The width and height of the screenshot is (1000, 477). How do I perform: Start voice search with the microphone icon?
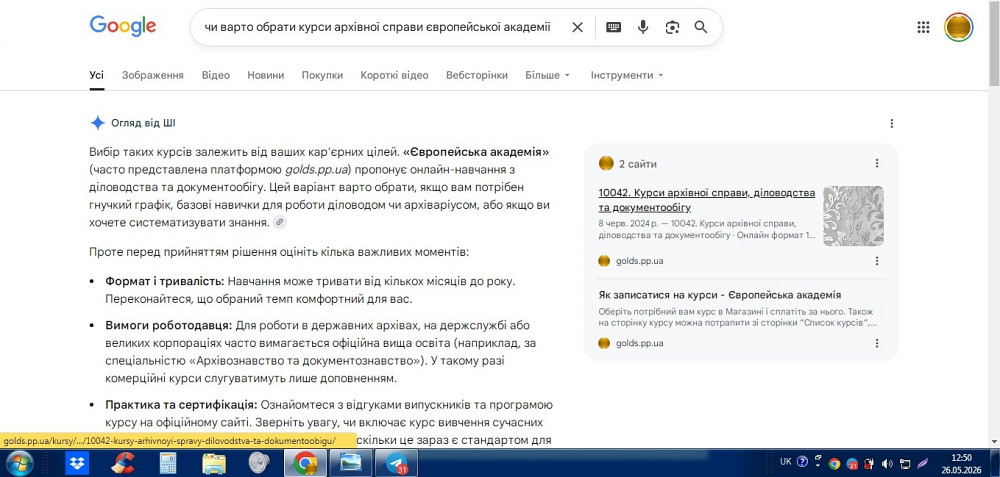click(x=643, y=27)
